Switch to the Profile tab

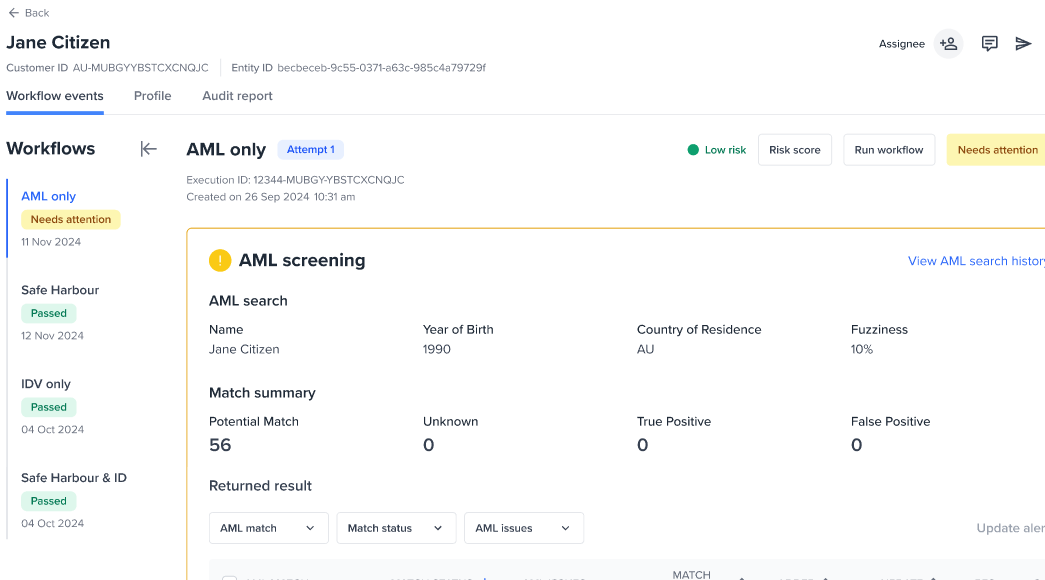152,96
